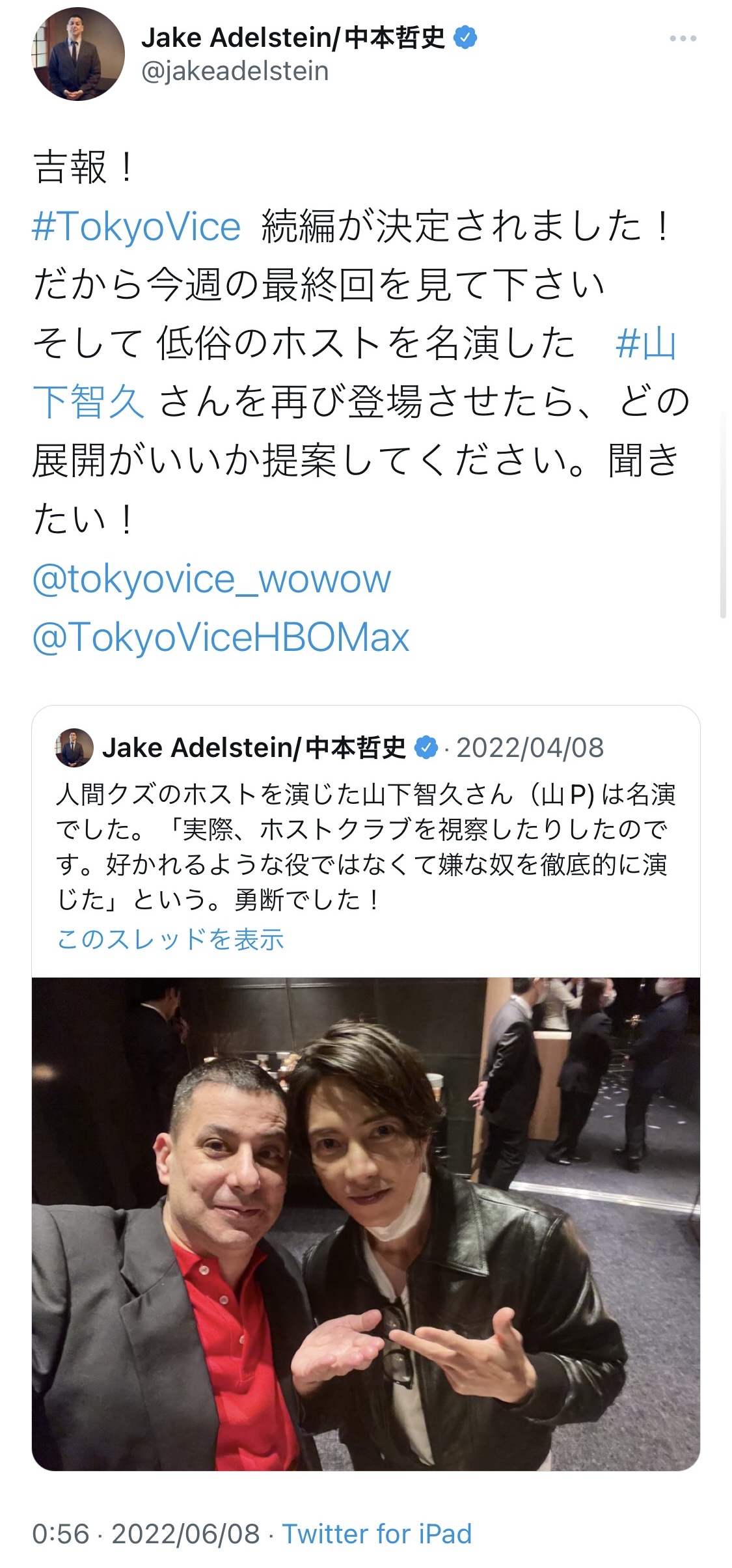The width and height of the screenshot is (732, 1568).
Task: Open the @tokyovice_wowow mention
Action: pos(211,579)
